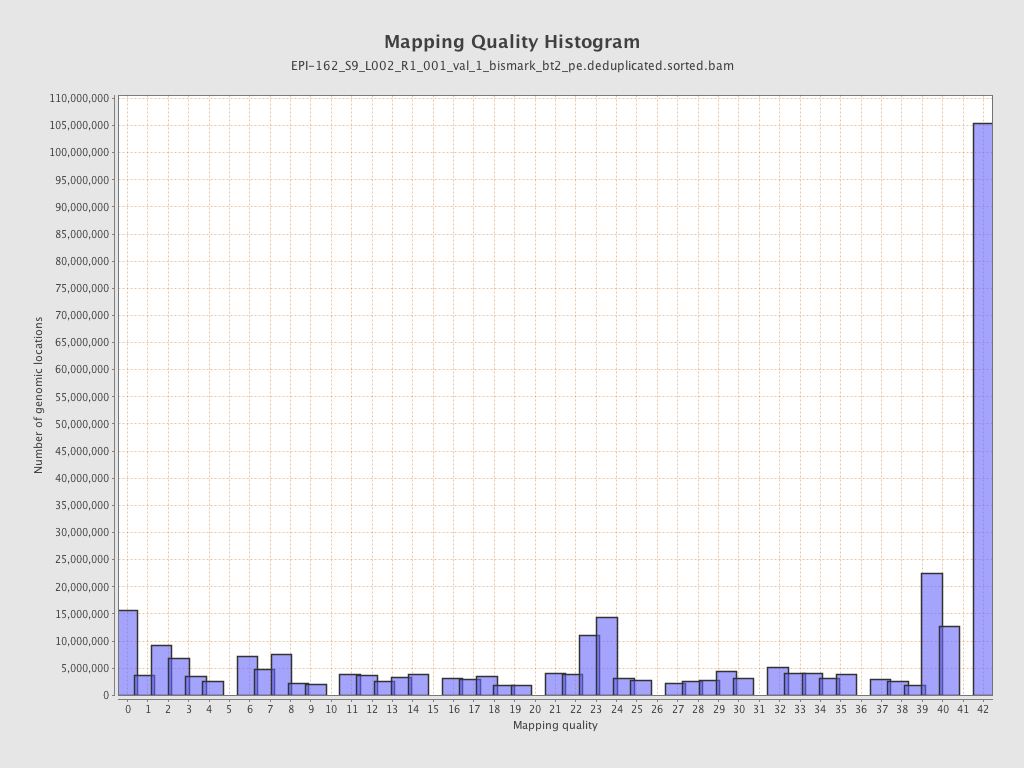Click the x-axis tick label 5
This screenshot has height=768, width=1024.
point(229,709)
